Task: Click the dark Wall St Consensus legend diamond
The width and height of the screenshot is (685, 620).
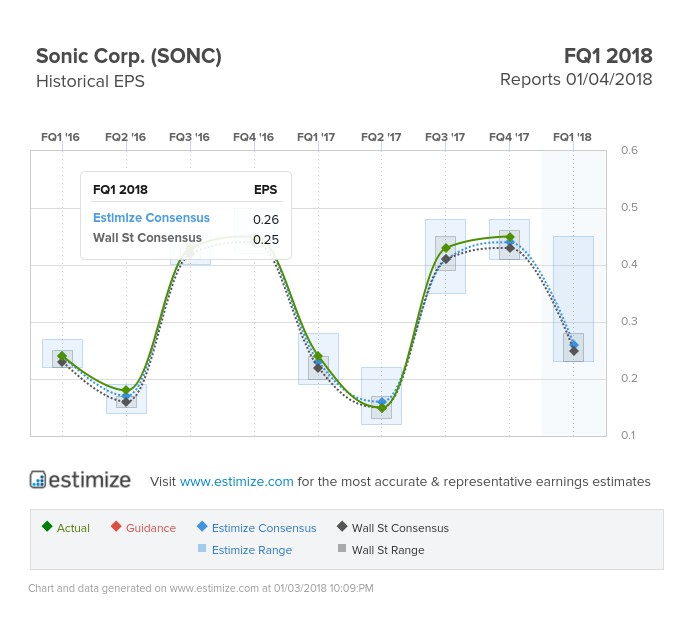Action: click(342, 526)
